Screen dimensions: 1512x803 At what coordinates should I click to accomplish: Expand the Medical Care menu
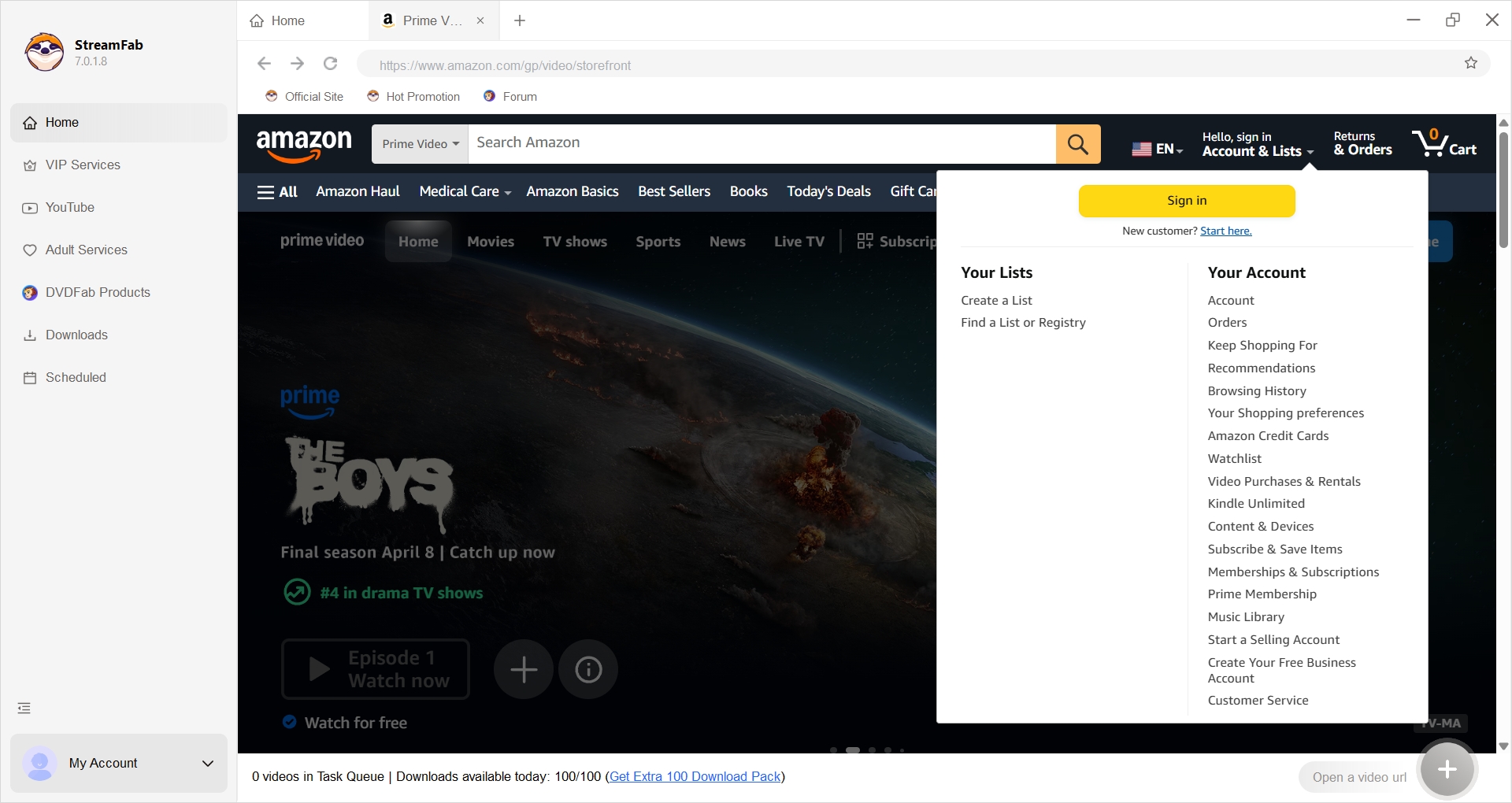tap(465, 191)
